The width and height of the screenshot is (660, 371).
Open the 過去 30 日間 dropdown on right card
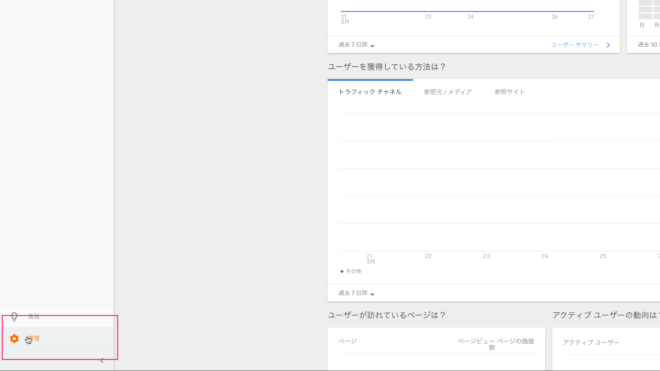tap(648, 45)
